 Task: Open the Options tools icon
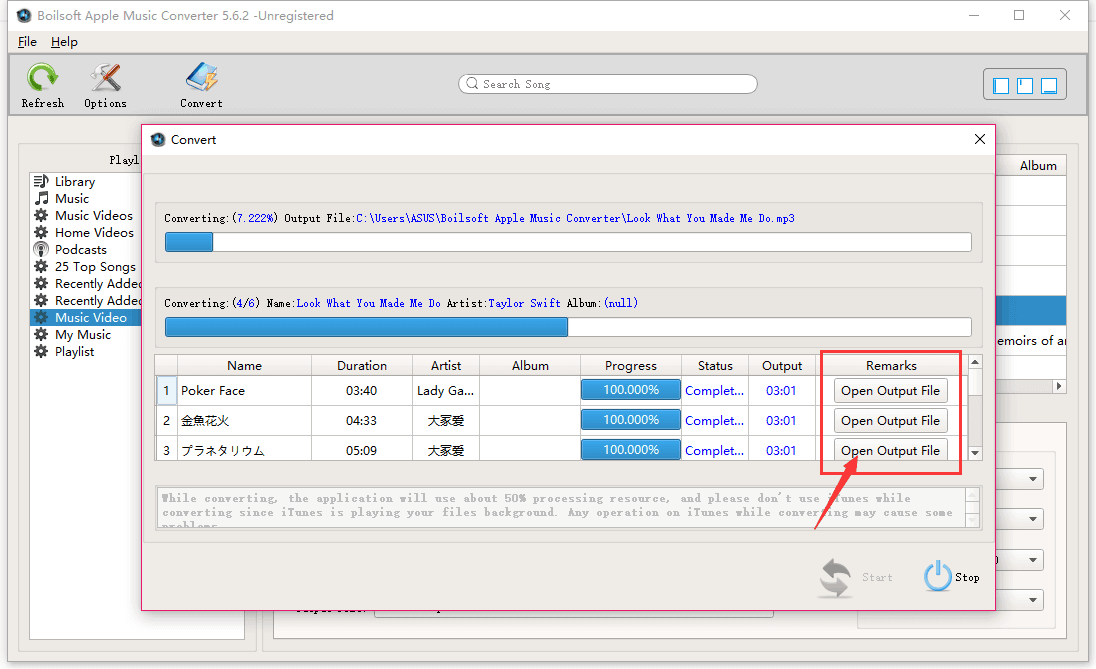click(x=106, y=77)
